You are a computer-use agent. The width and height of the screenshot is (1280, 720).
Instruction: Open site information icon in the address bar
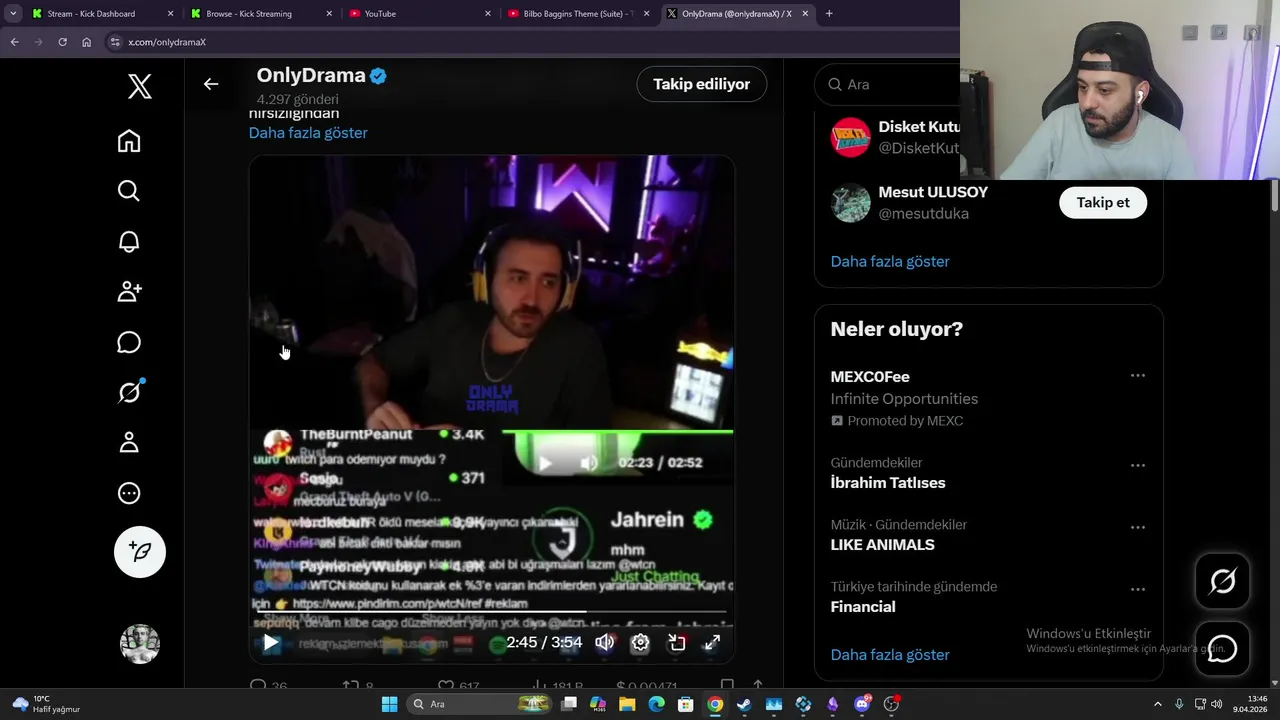coord(116,42)
